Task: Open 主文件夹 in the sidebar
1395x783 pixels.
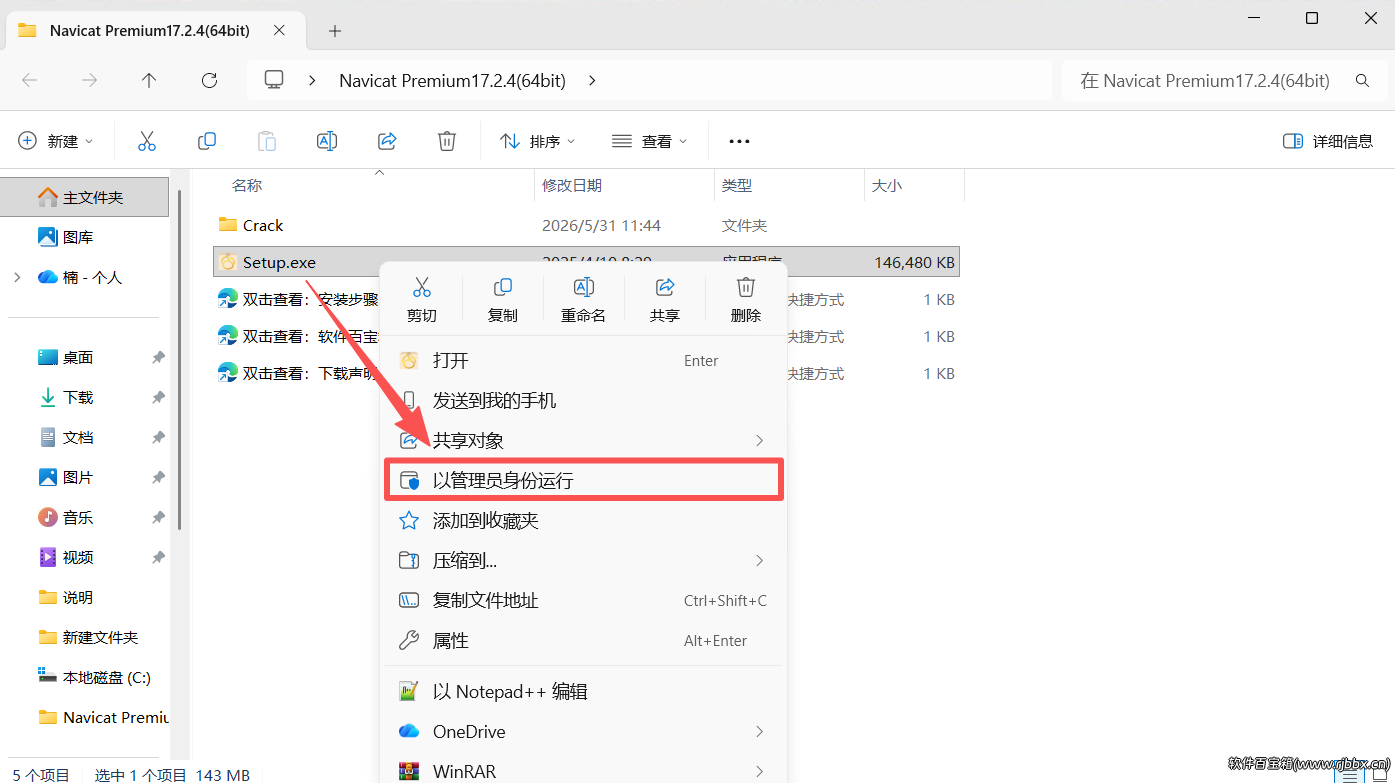Action: point(85,197)
